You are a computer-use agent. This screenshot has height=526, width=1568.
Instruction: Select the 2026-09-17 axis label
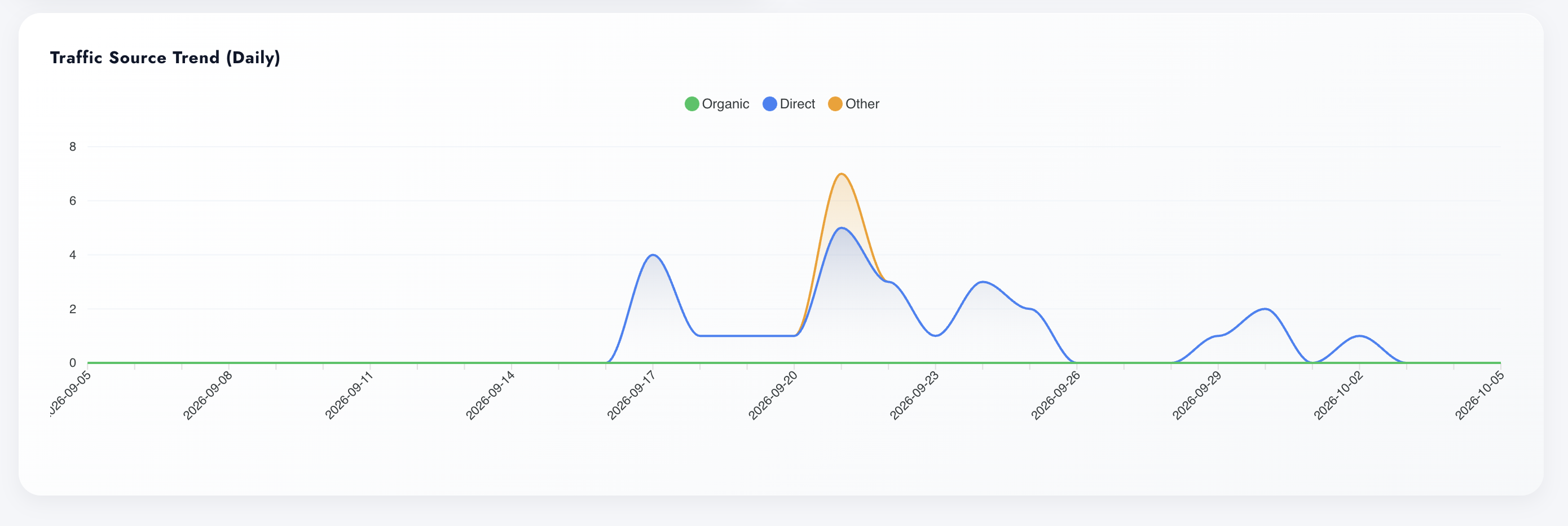point(632,395)
